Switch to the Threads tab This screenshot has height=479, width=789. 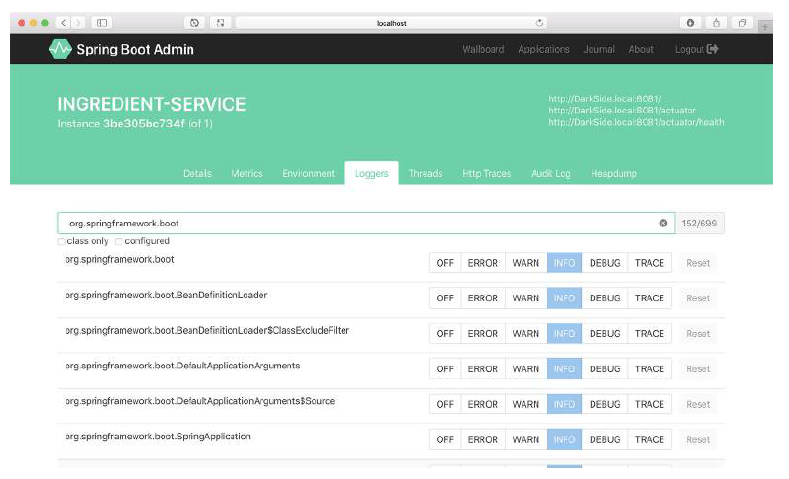[x=425, y=174]
